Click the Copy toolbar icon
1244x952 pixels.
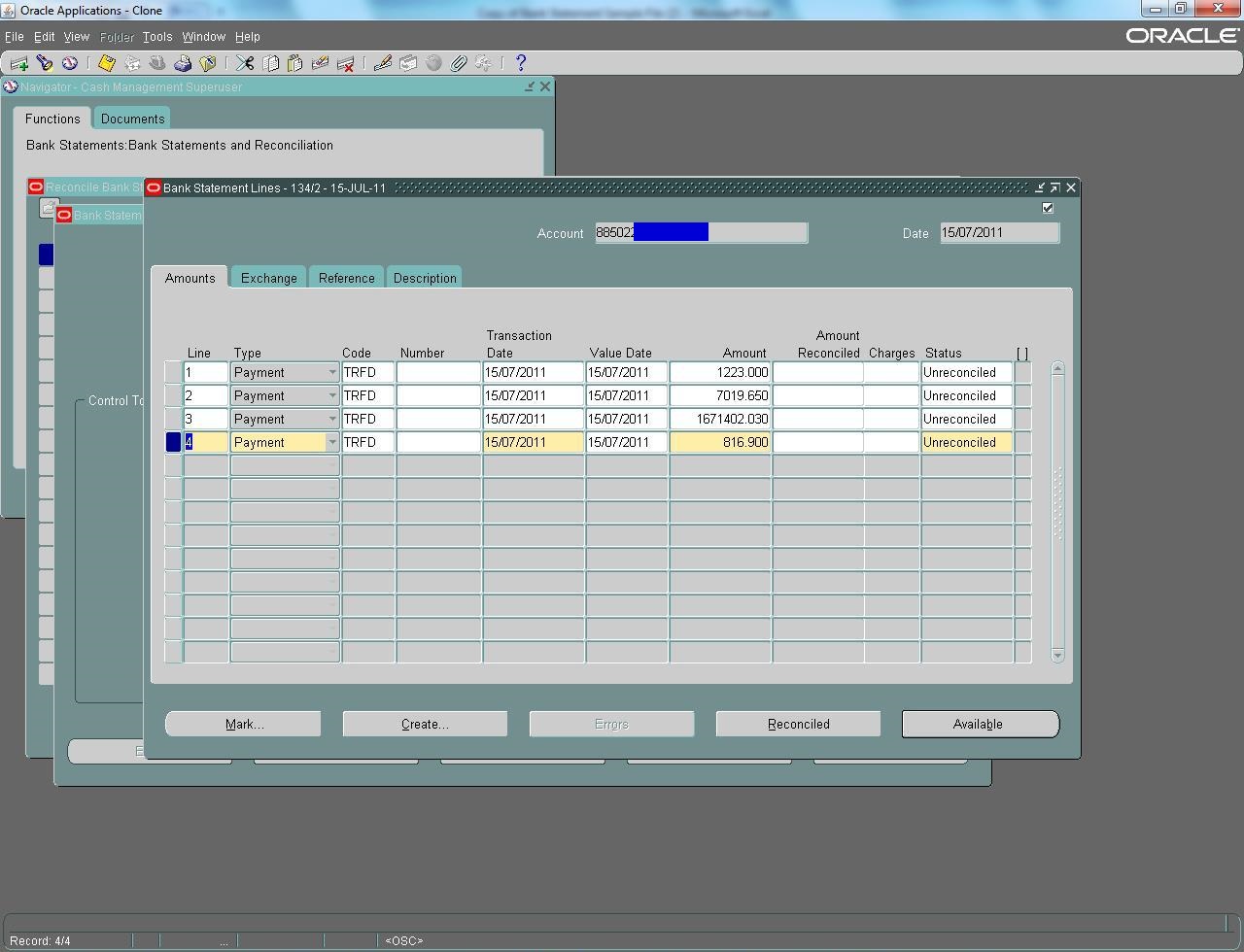pyautogui.click(x=270, y=63)
